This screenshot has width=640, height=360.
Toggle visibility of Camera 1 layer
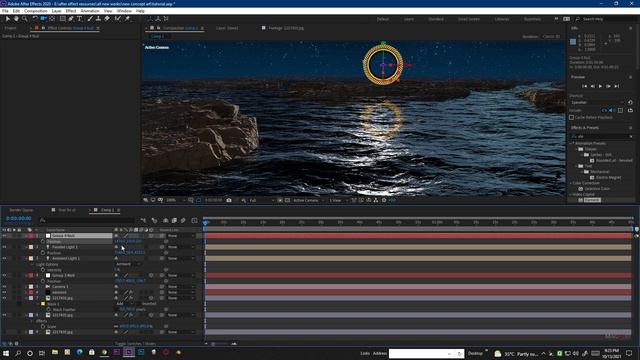tap(4, 287)
